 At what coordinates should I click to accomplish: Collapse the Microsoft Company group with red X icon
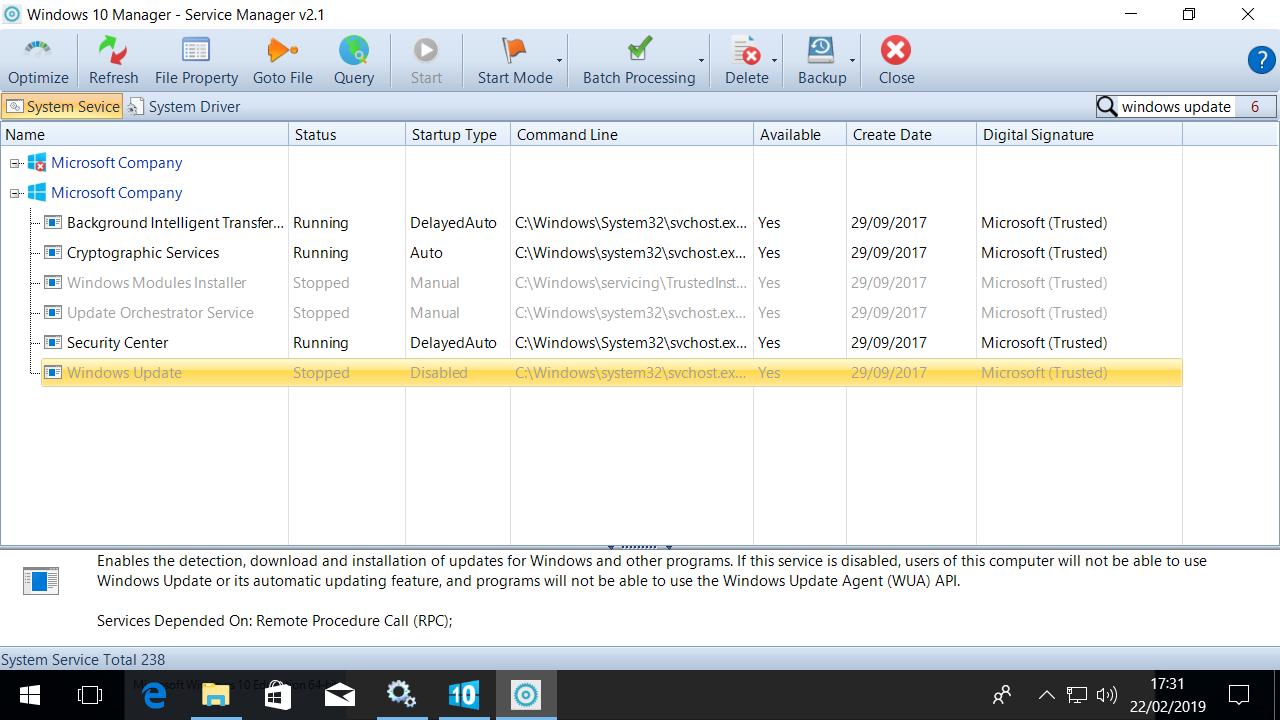coord(15,163)
